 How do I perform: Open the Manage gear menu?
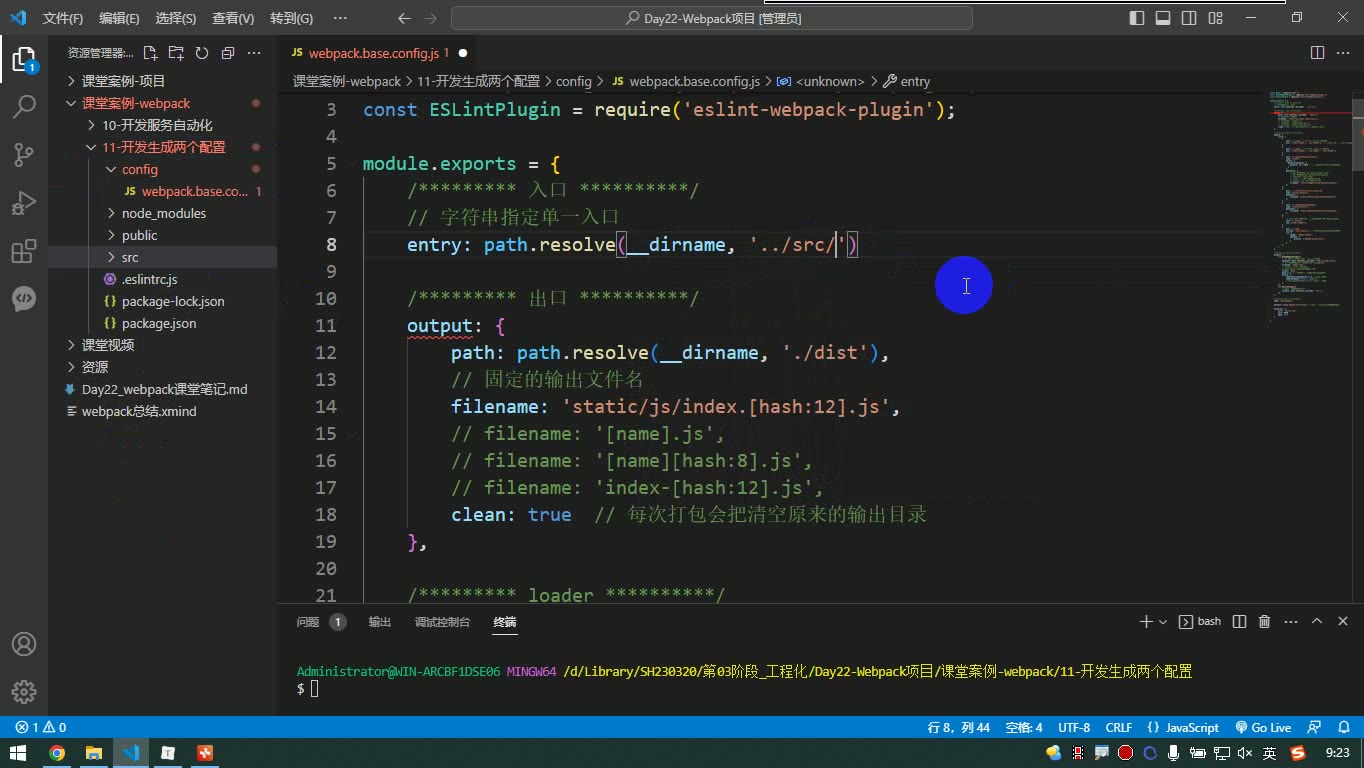[24, 691]
